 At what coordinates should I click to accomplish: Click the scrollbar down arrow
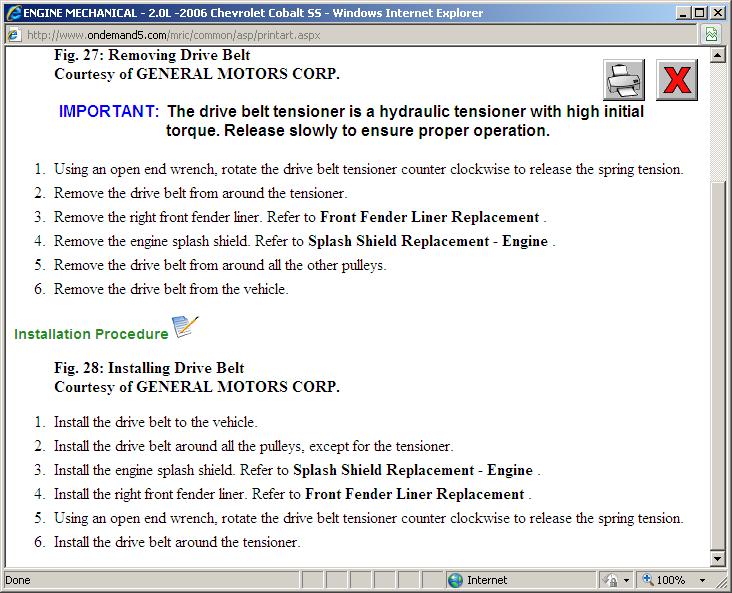tap(717, 558)
